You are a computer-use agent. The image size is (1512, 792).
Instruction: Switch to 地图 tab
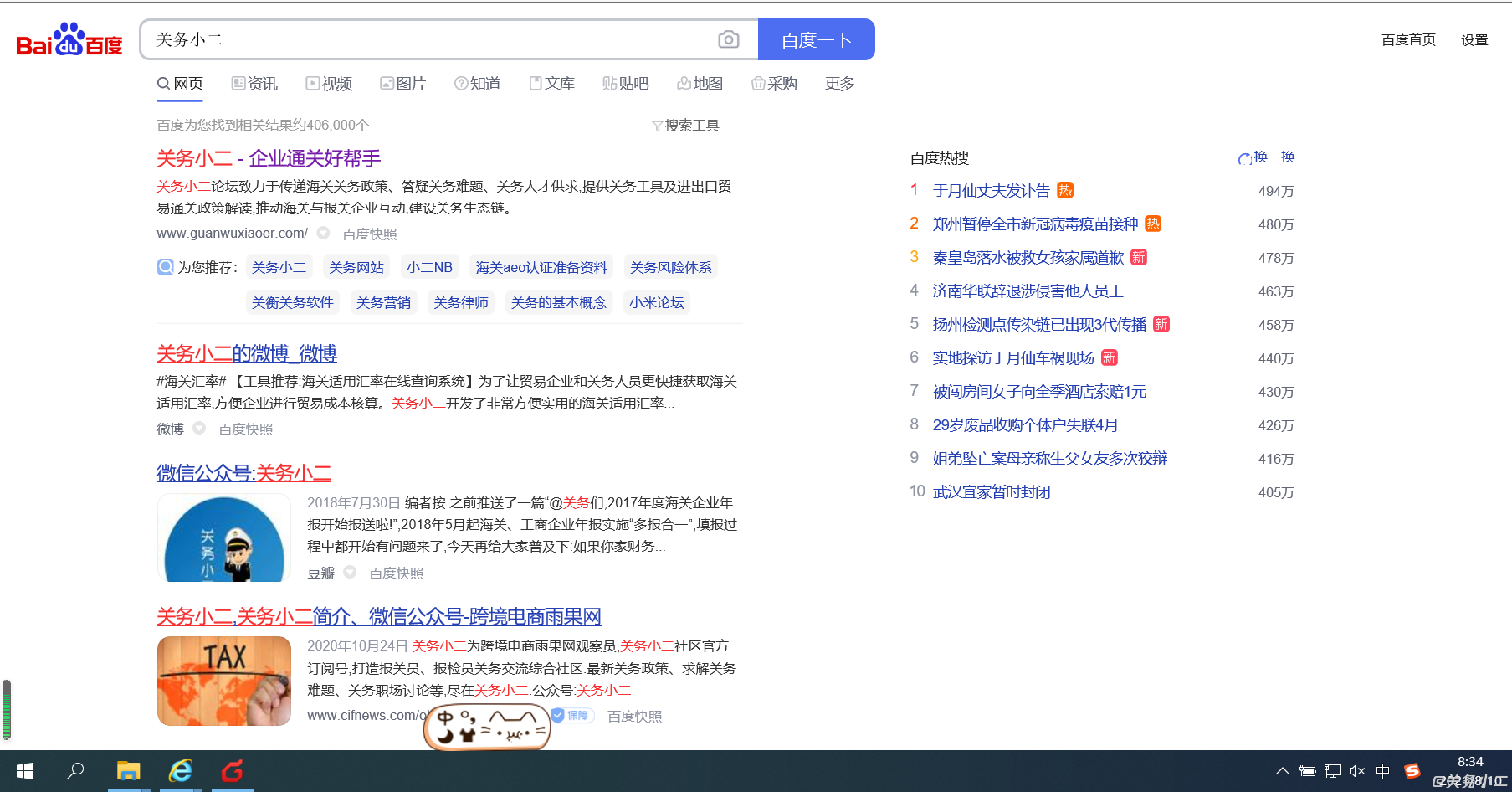[700, 84]
